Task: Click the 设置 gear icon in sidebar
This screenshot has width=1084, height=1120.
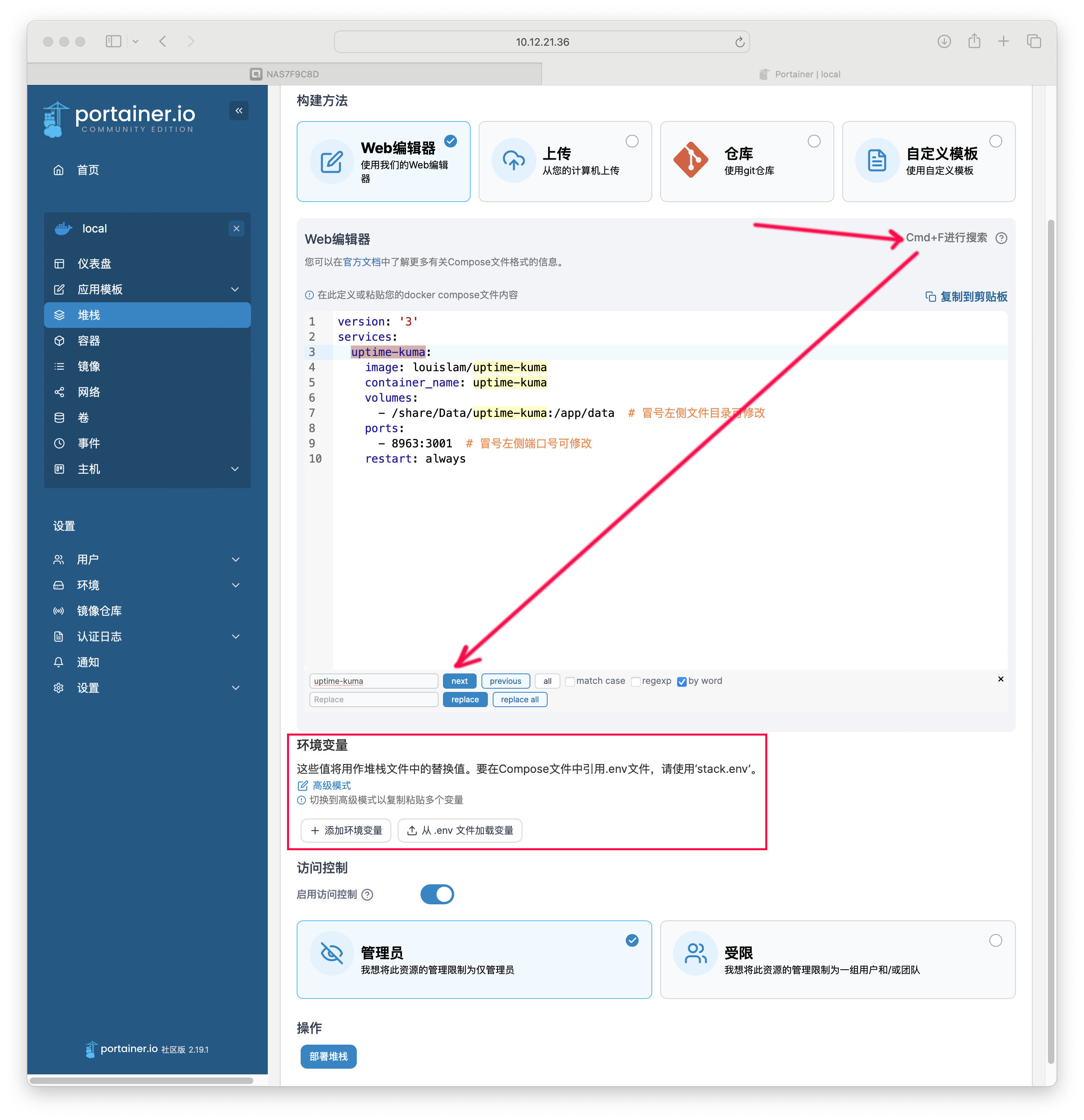Action: [x=58, y=688]
